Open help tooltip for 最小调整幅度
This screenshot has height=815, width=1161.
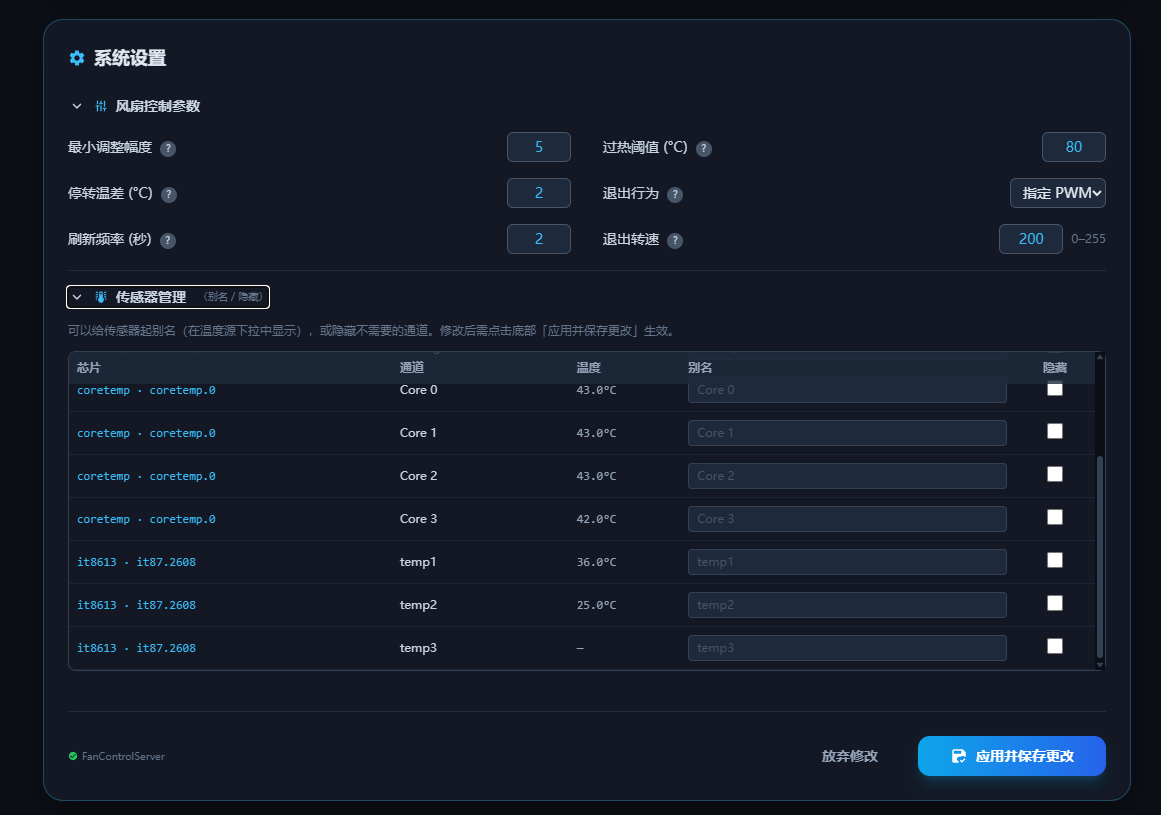pos(168,148)
